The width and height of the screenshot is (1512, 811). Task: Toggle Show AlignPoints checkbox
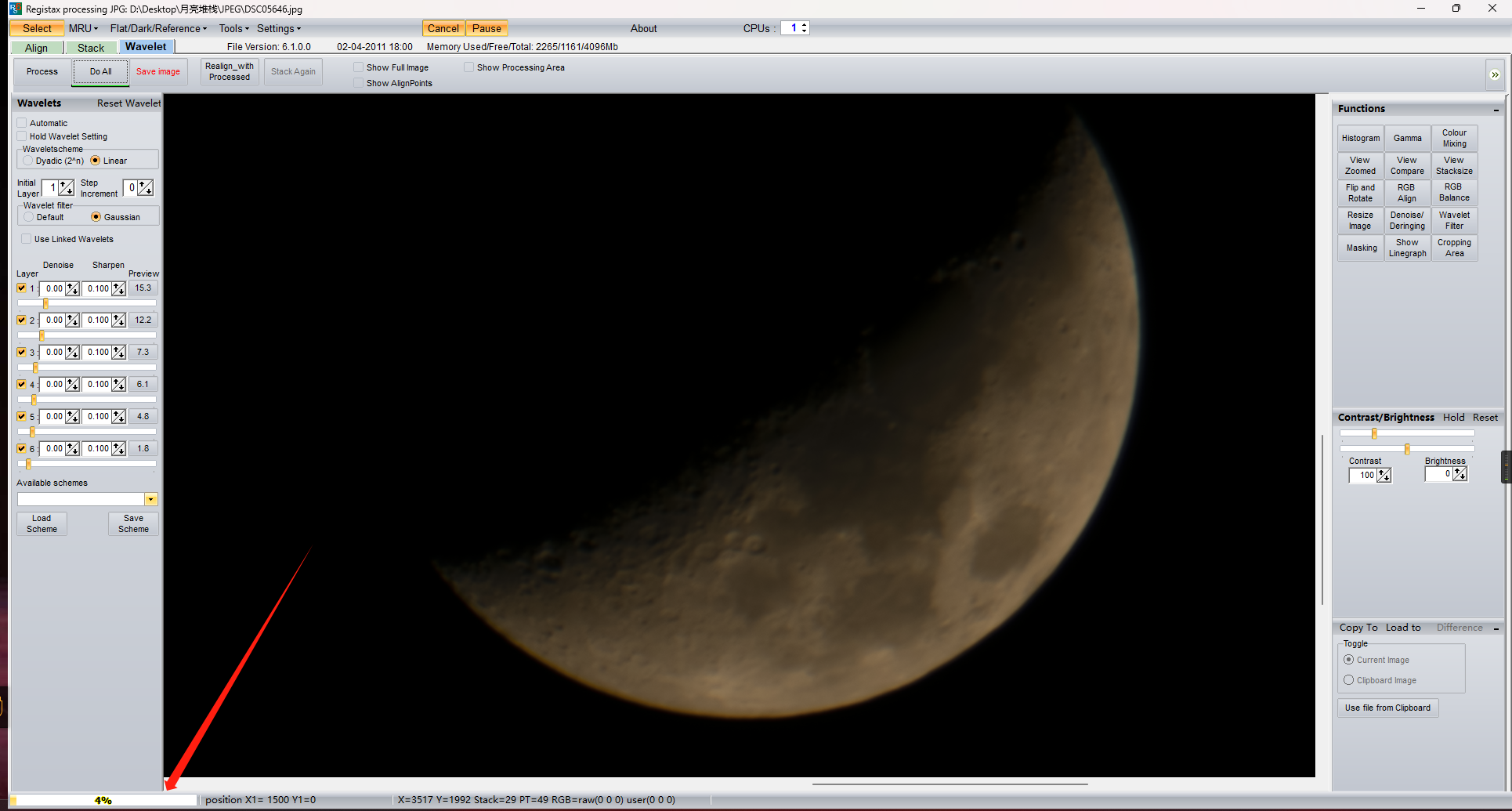[x=359, y=83]
